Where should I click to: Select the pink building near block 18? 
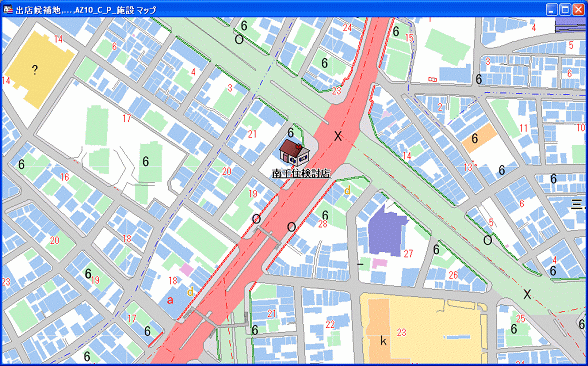click(186, 269)
